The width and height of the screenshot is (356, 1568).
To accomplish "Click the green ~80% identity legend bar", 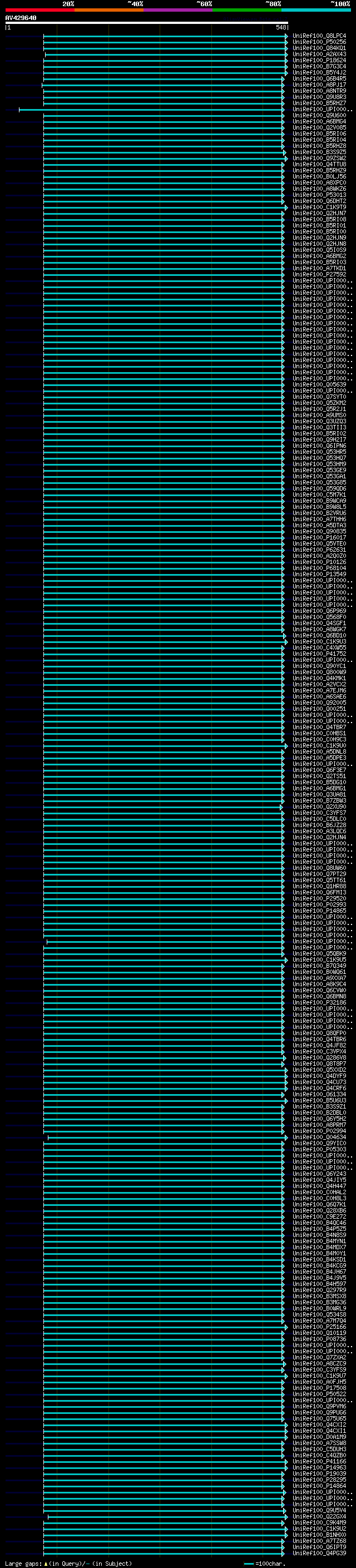I will (247, 10).
